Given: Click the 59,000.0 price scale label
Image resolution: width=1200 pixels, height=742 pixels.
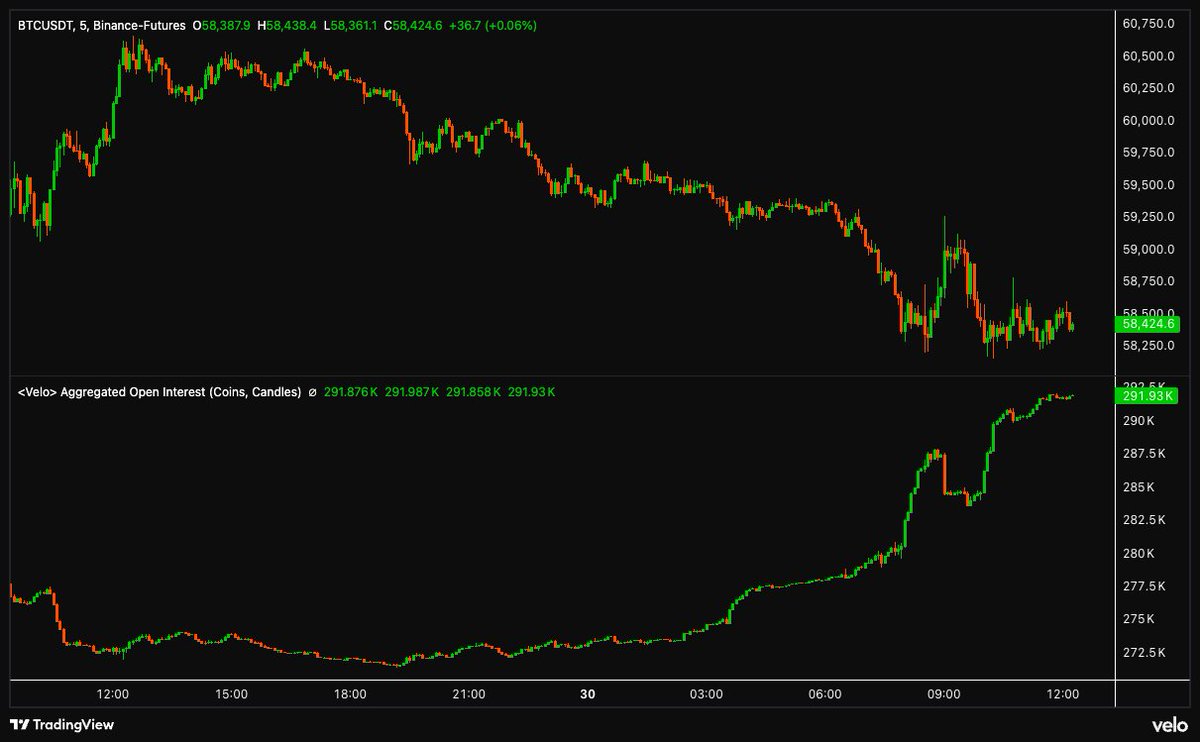Looking at the screenshot, I should 1149,249.
